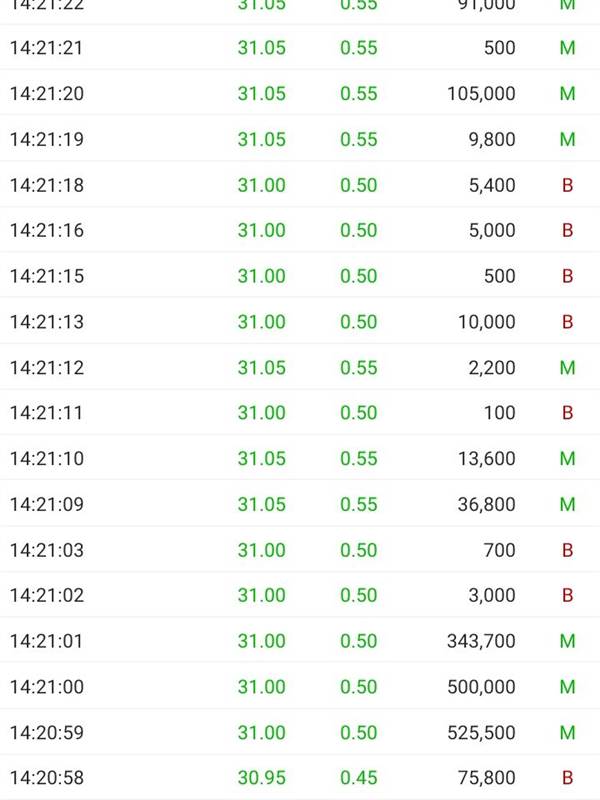The height and width of the screenshot is (800, 600).
Task: Click the 100 volume trade at 14:21:11
Action: pos(499,412)
